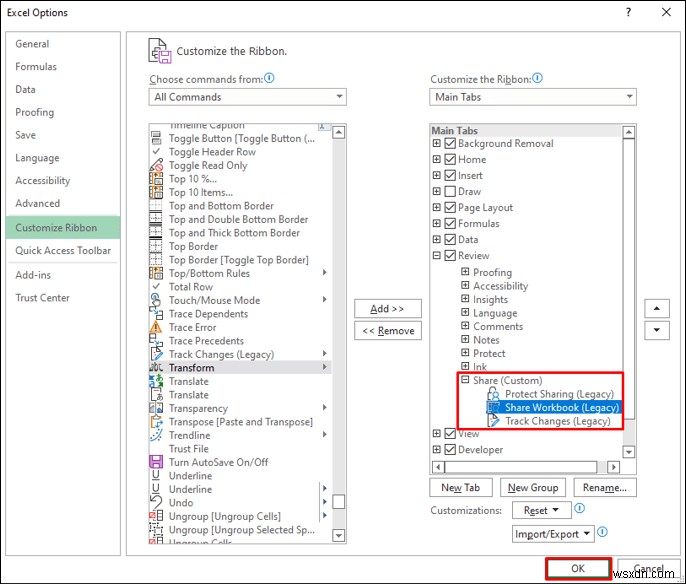
Task: Click the Turn AutoSave On/Off icon
Action: tap(156, 462)
